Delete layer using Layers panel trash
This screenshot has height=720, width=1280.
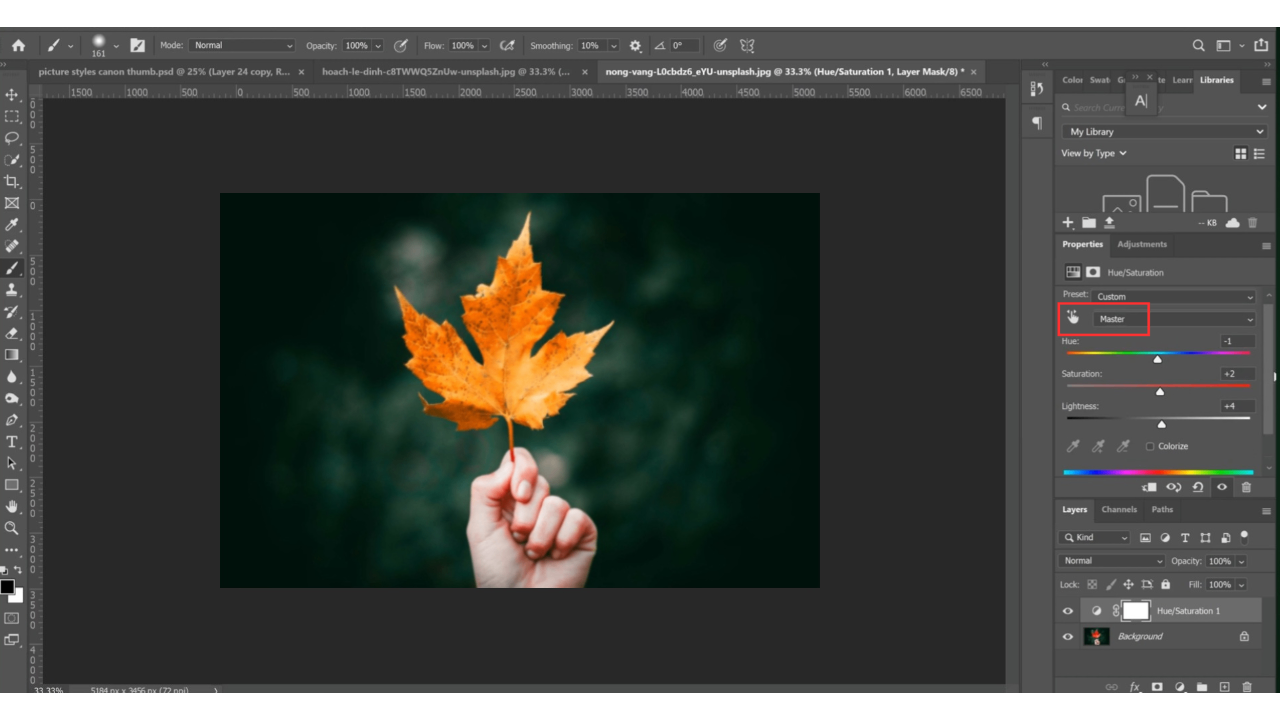tap(1246, 687)
